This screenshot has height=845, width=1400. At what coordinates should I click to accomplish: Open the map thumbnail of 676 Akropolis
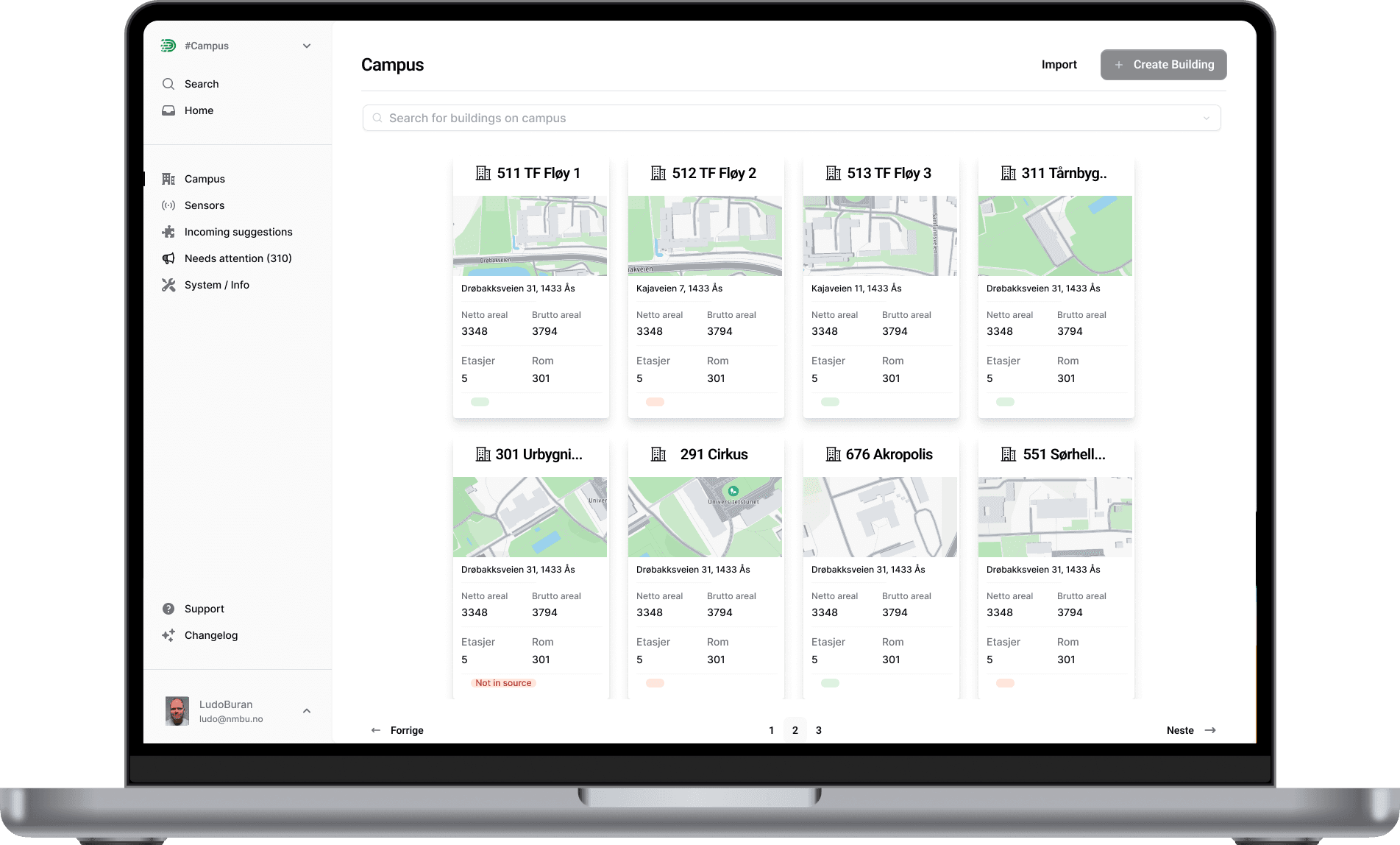[880, 517]
